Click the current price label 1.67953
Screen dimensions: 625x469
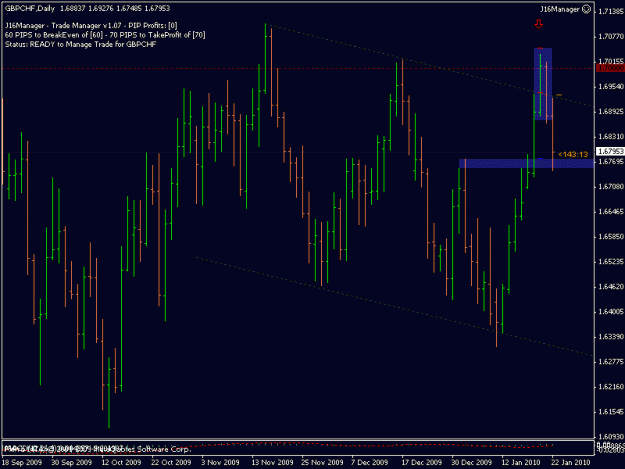(610, 151)
